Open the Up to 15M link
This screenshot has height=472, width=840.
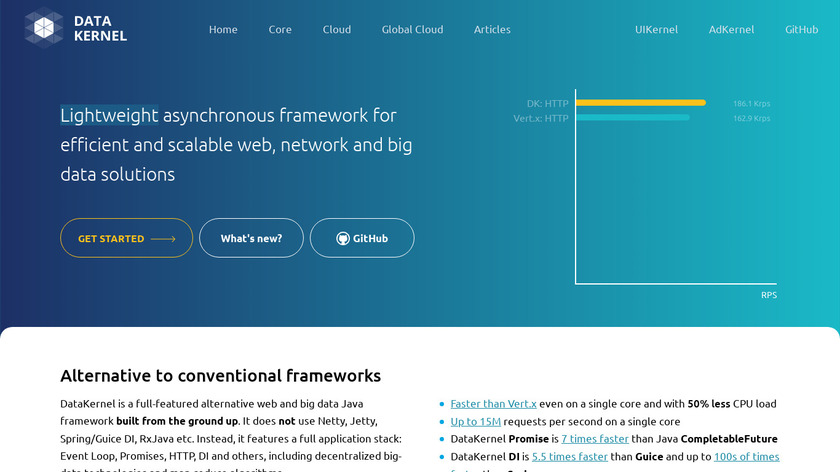click(x=476, y=422)
